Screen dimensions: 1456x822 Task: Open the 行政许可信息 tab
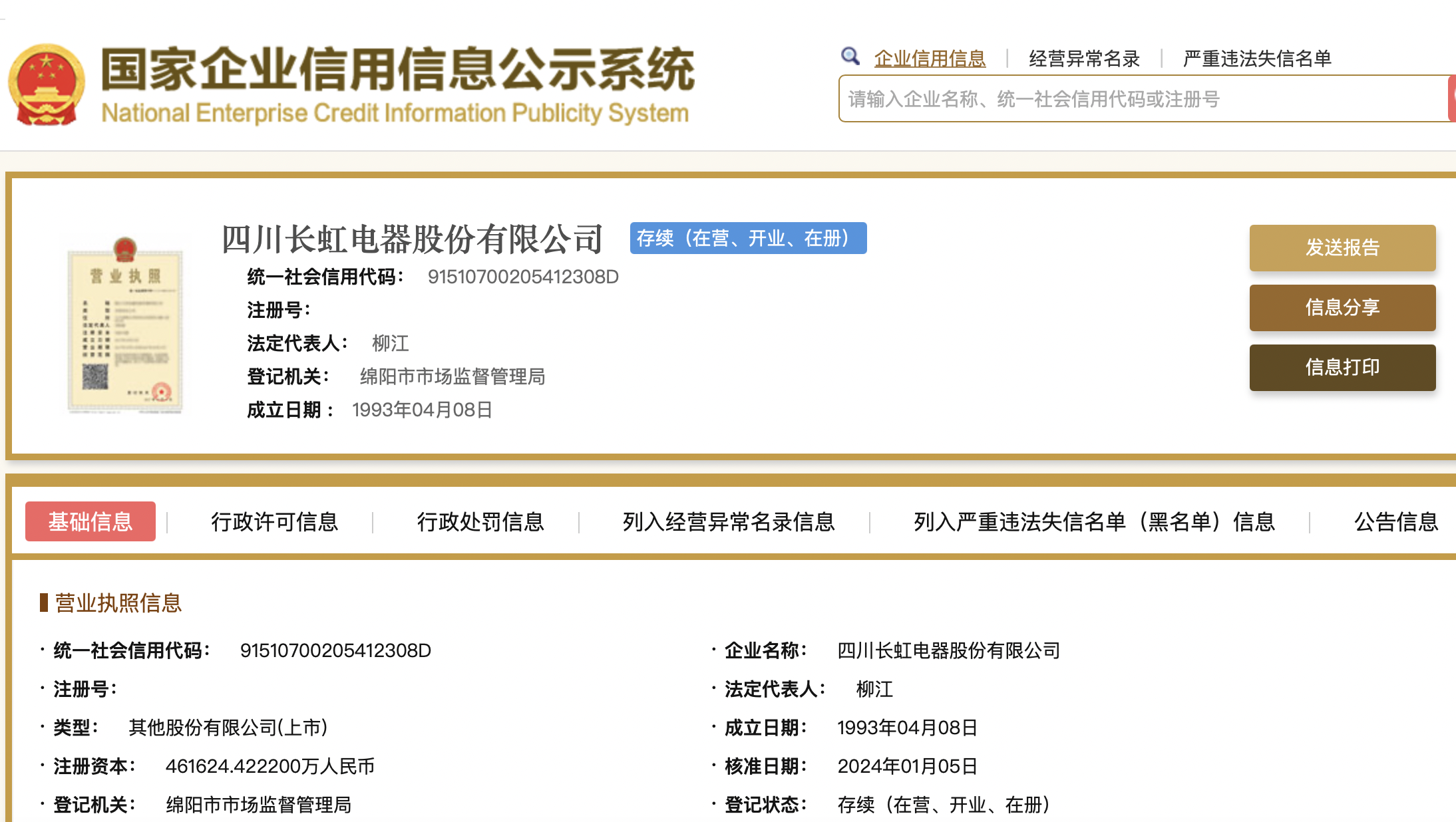tap(274, 522)
